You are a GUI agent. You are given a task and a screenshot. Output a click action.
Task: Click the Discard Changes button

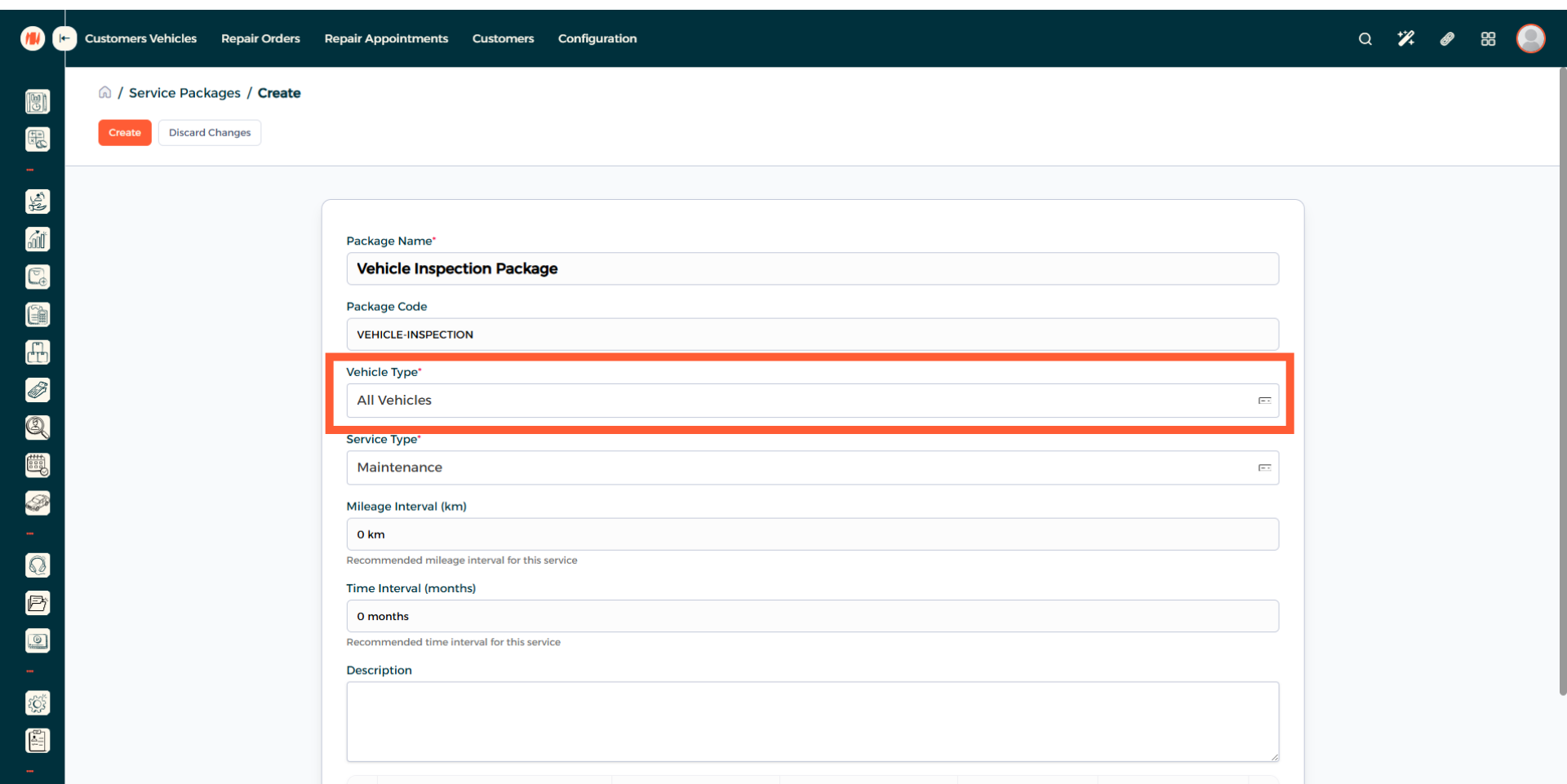pyautogui.click(x=210, y=132)
